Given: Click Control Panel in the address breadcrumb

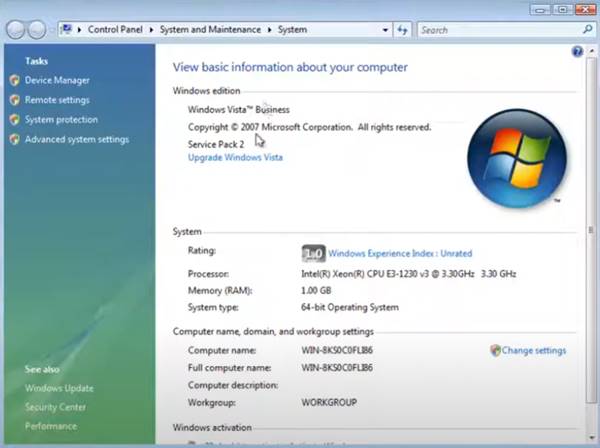Looking at the screenshot, I should pyautogui.click(x=115, y=29).
